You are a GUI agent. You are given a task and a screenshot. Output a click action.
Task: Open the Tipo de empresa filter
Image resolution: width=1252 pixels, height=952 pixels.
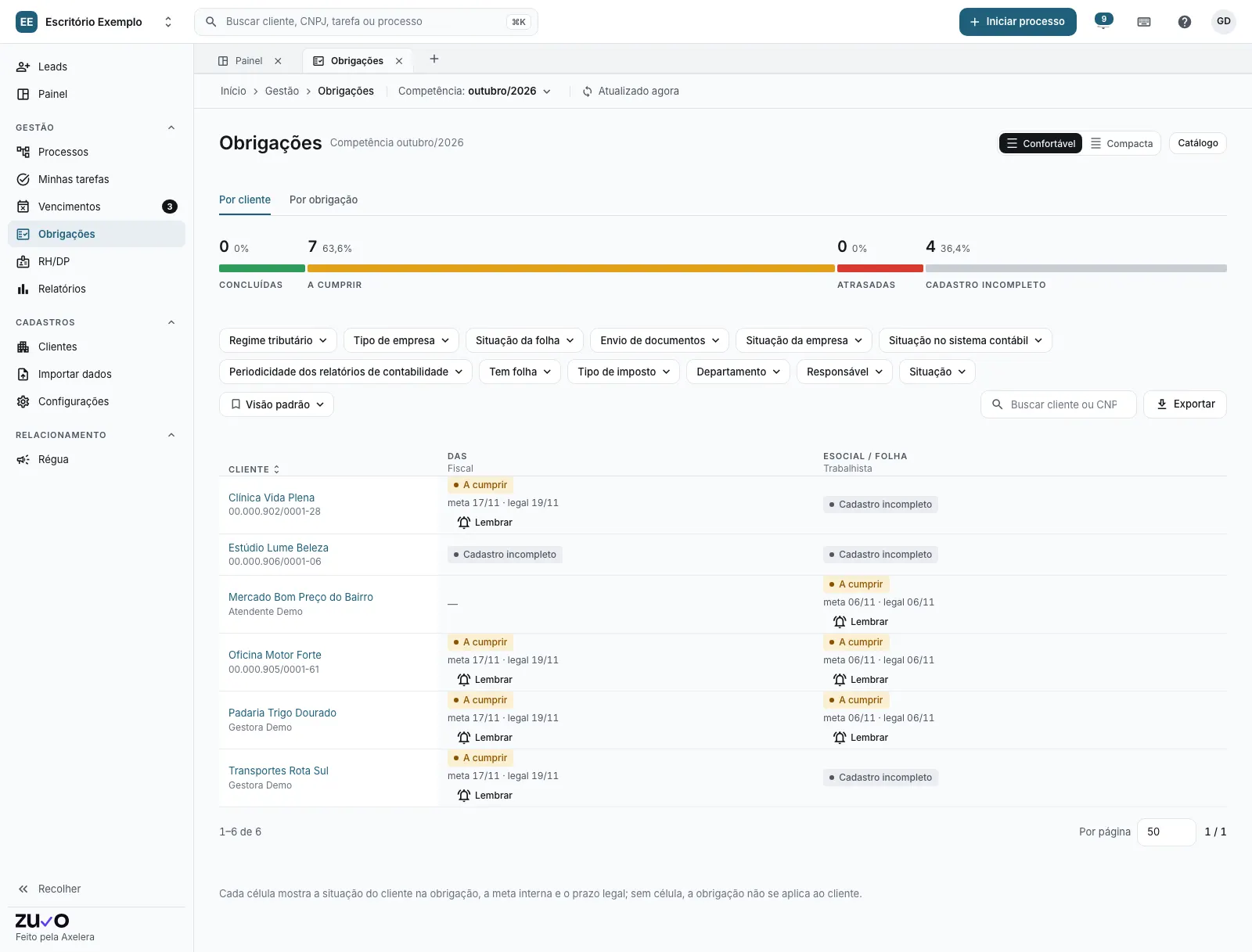pyautogui.click(x=401, y=340)
